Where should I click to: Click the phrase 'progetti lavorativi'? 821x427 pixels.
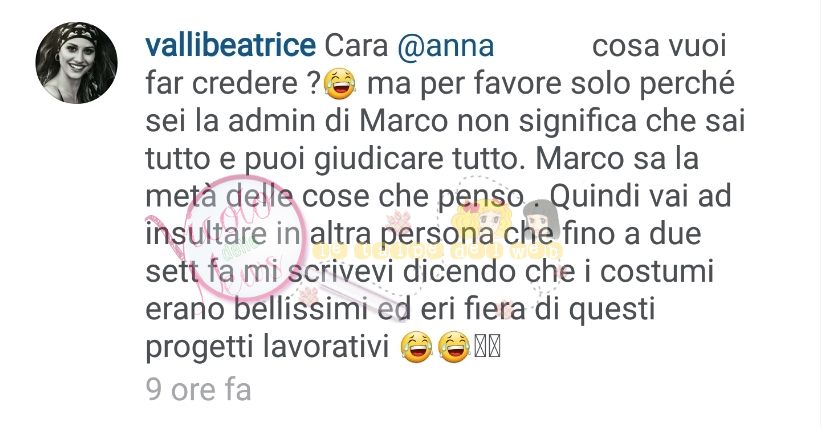pyautogui.click(x=268, y=349)
